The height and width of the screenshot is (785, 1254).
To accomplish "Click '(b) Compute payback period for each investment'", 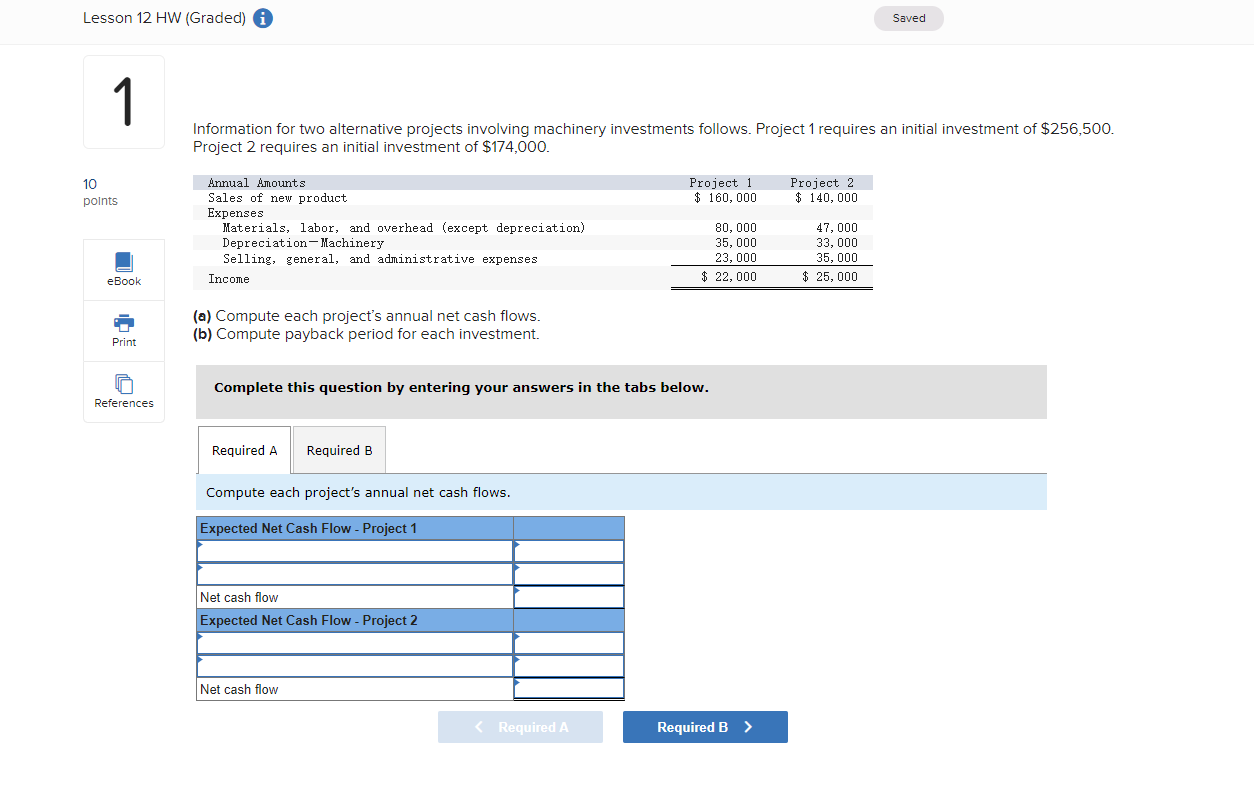I will pos(366,334).
